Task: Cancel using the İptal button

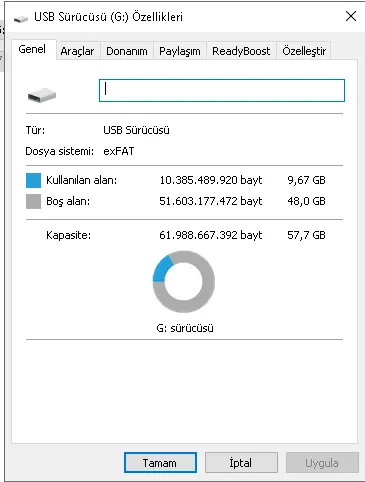Action: 241,463
